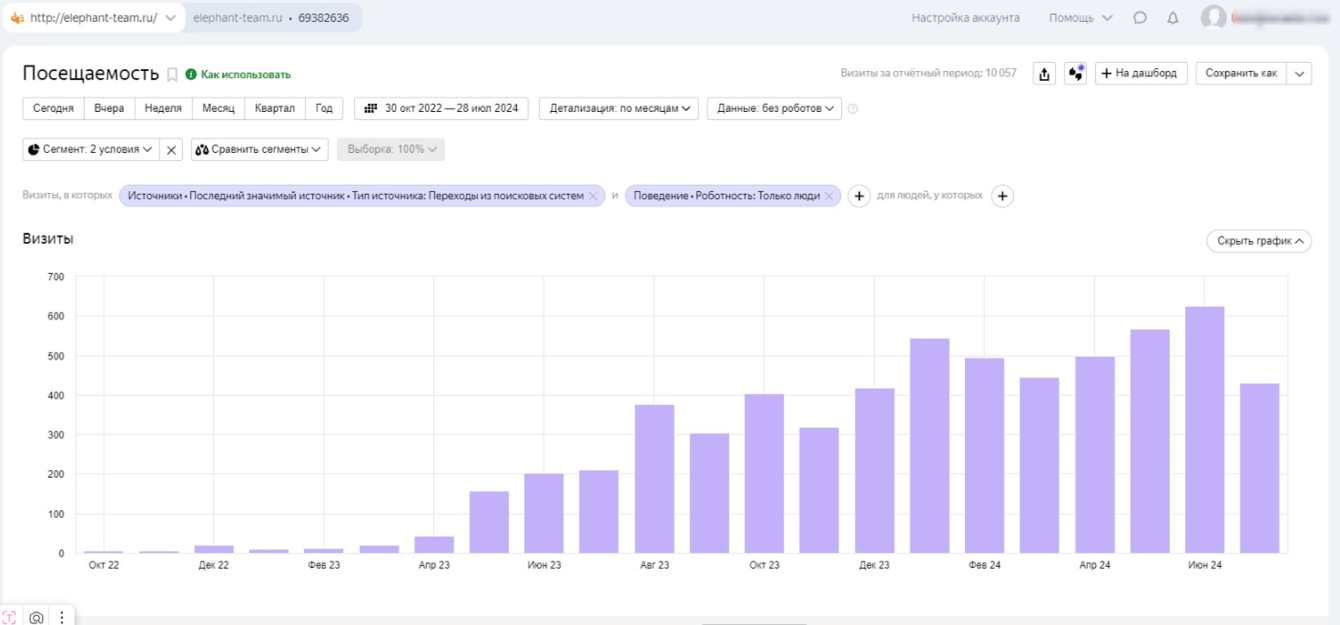Click the export/share report icon
This screenshot has height=625, width=1340.
(x=1044, y=74)
